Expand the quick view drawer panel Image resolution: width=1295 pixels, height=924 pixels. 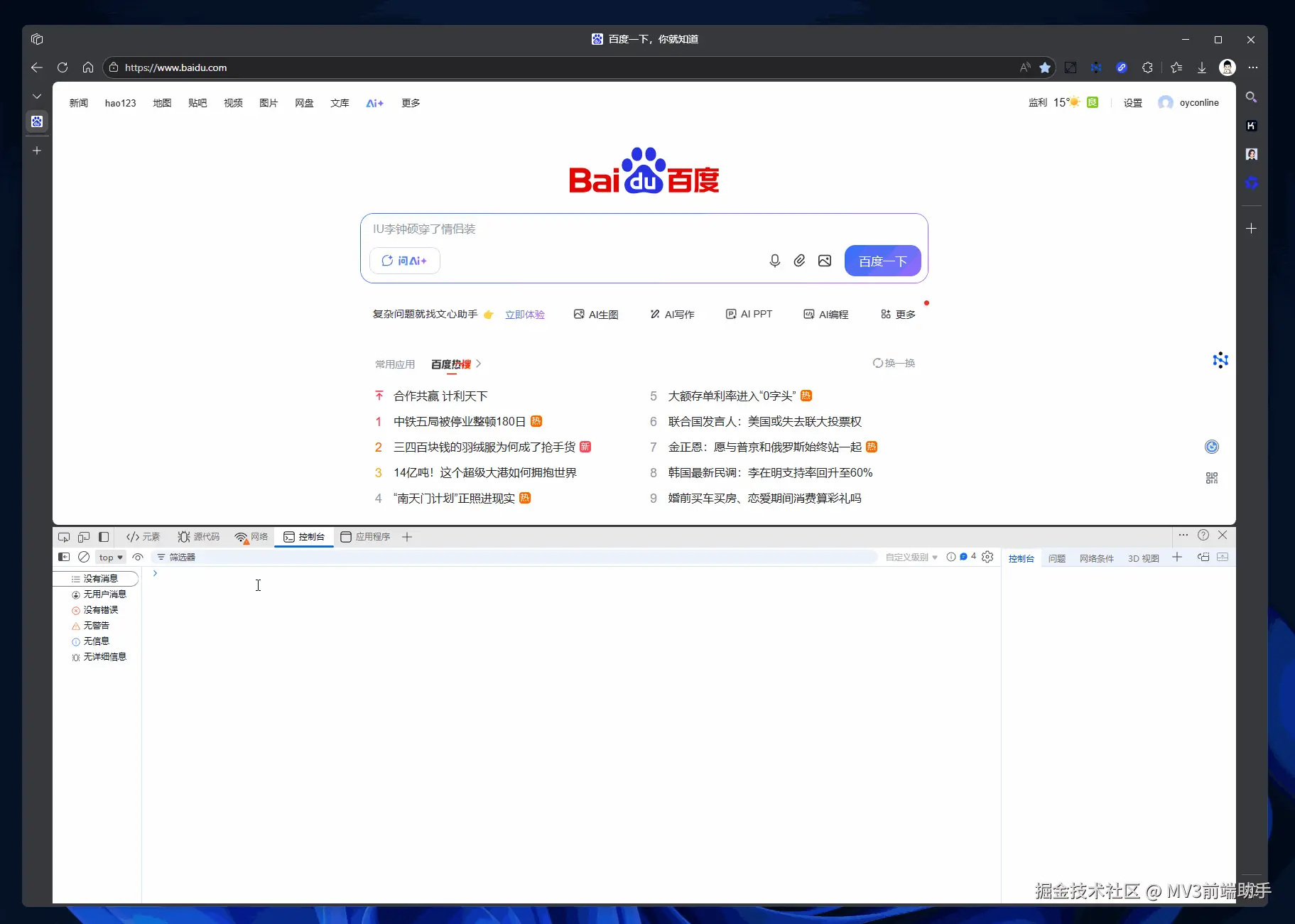(1223, 557)
